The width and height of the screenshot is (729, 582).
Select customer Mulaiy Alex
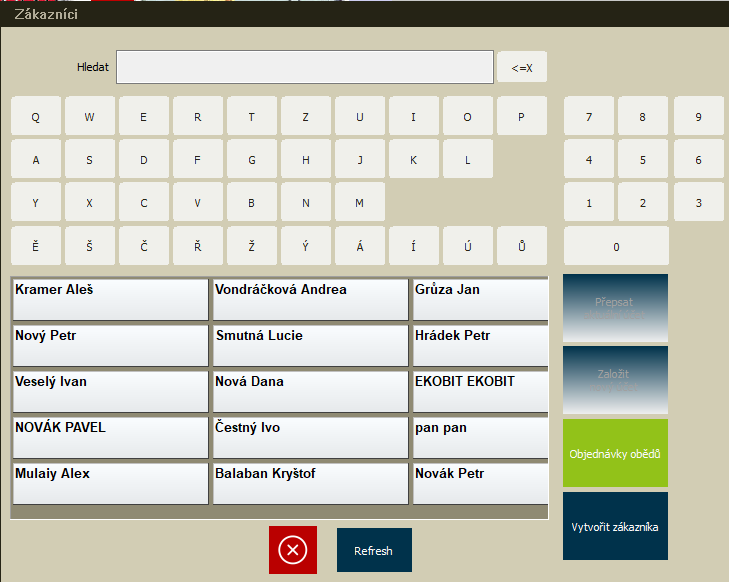[x=110, y=483]
